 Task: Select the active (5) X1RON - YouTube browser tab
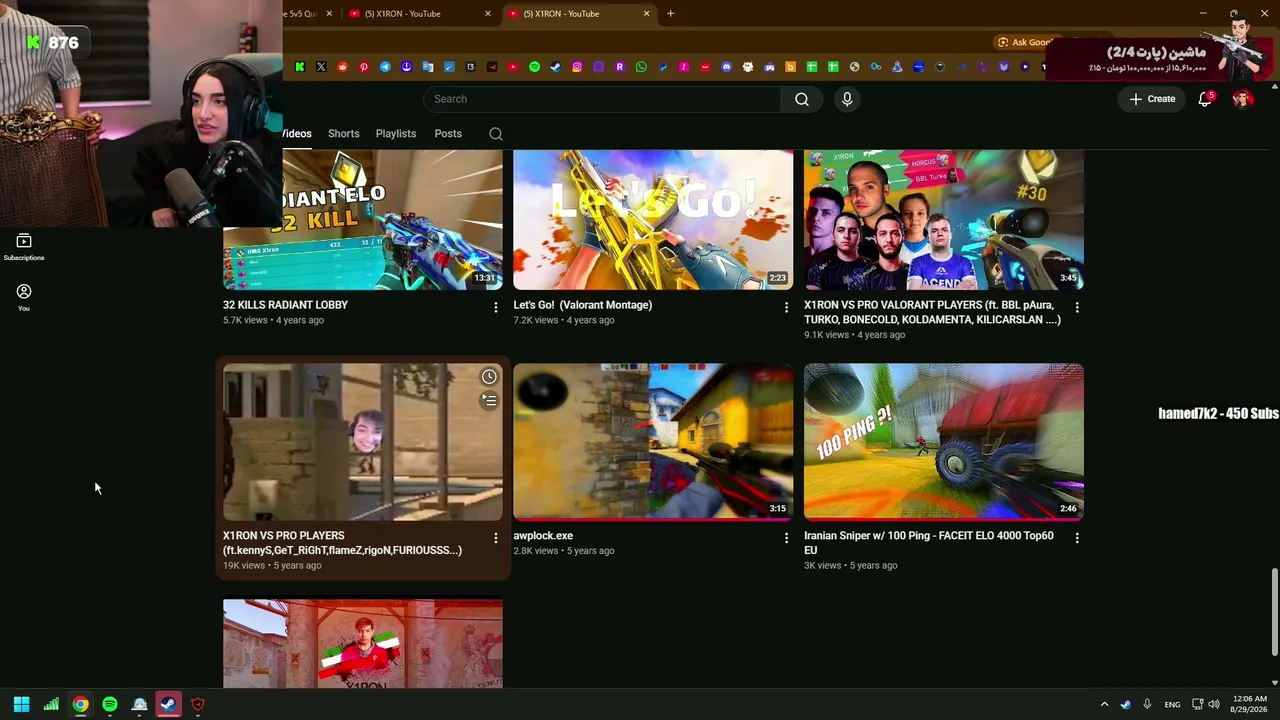pyautogui.click(x=578, y=14)
